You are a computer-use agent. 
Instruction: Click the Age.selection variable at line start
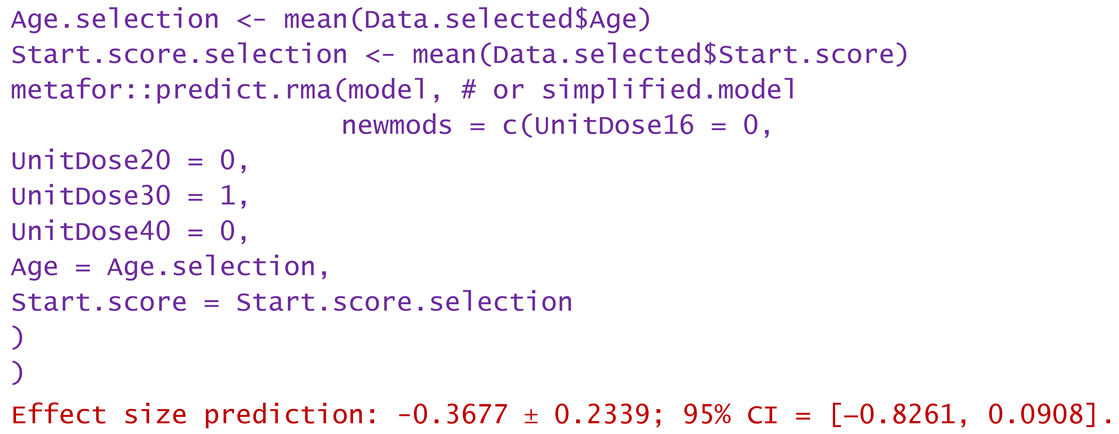[114, 19]
